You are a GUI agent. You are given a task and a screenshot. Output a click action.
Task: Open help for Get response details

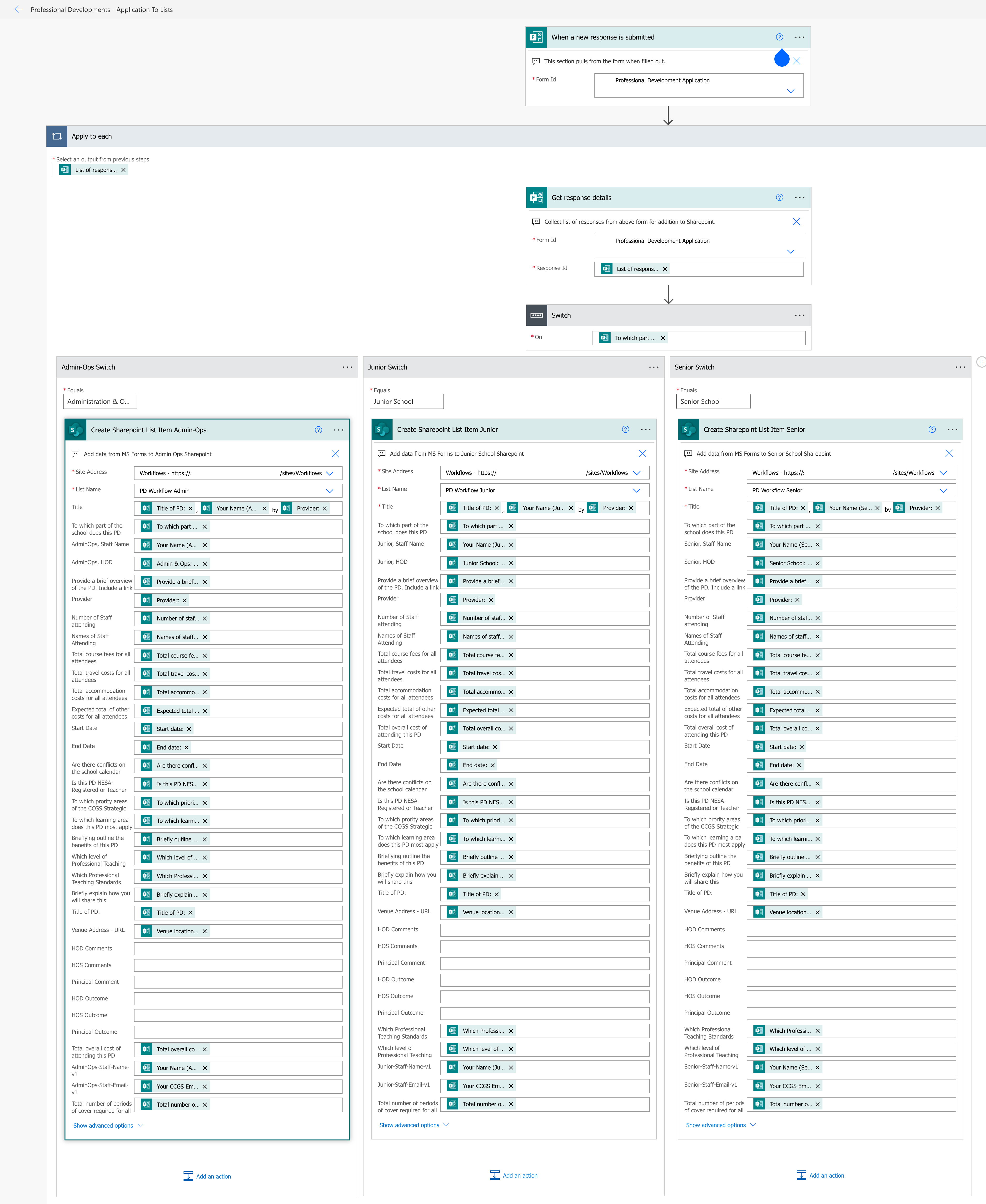pyautogui.click(x=779, y=198)
